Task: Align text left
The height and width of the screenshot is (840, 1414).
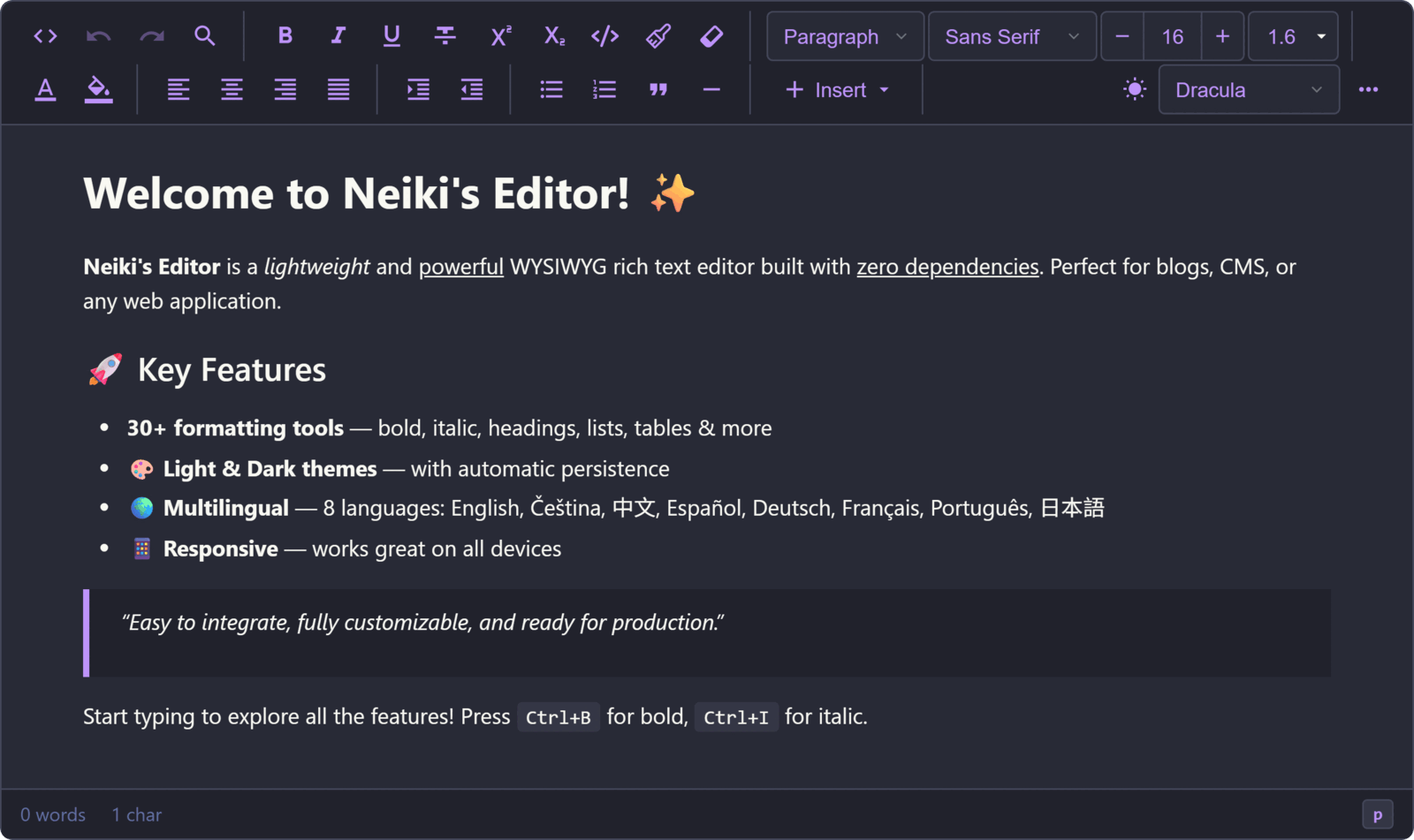Action: [x=179, y=89]
